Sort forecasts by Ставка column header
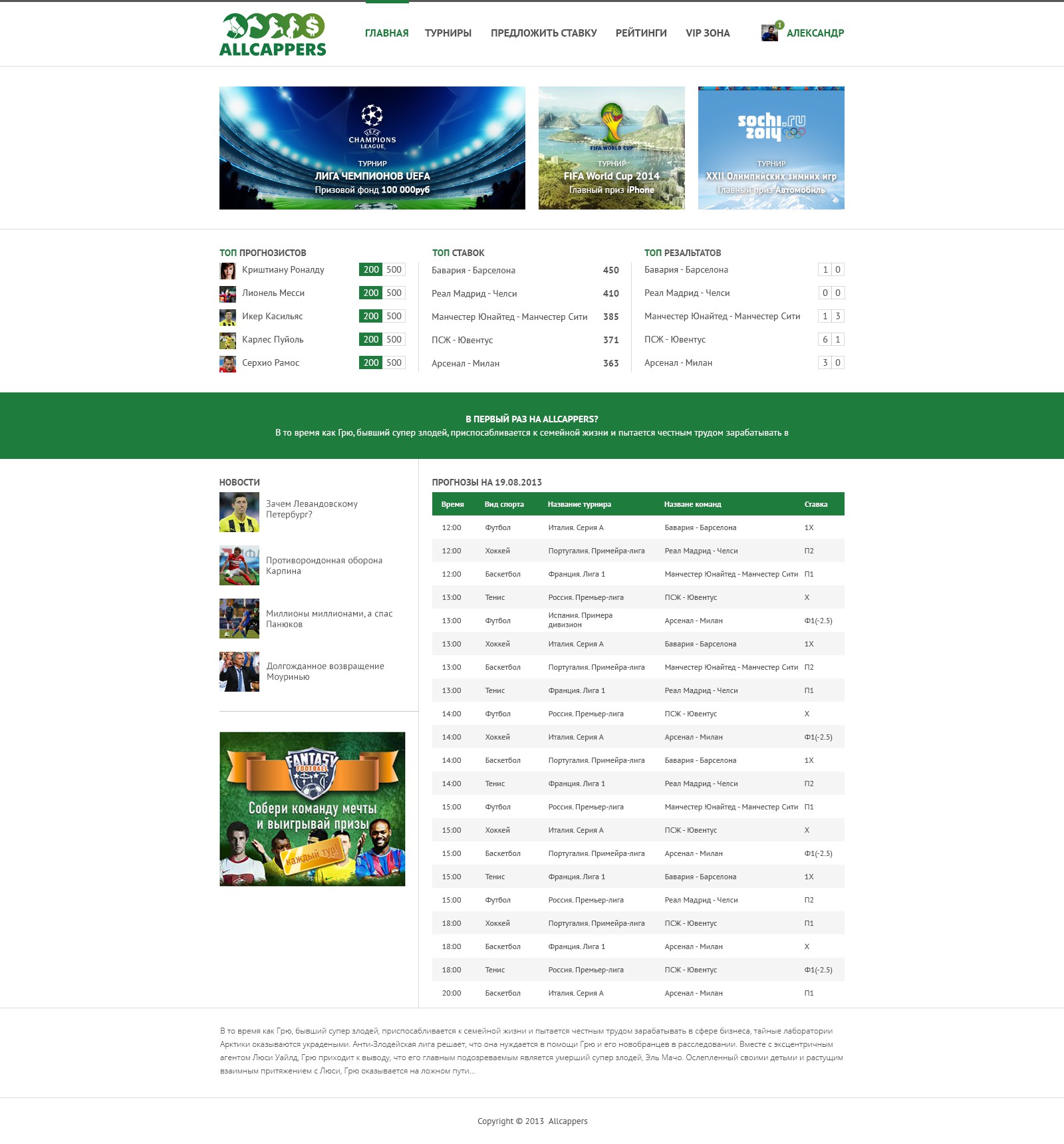The image size is (1064, 1144). (816, 504)
